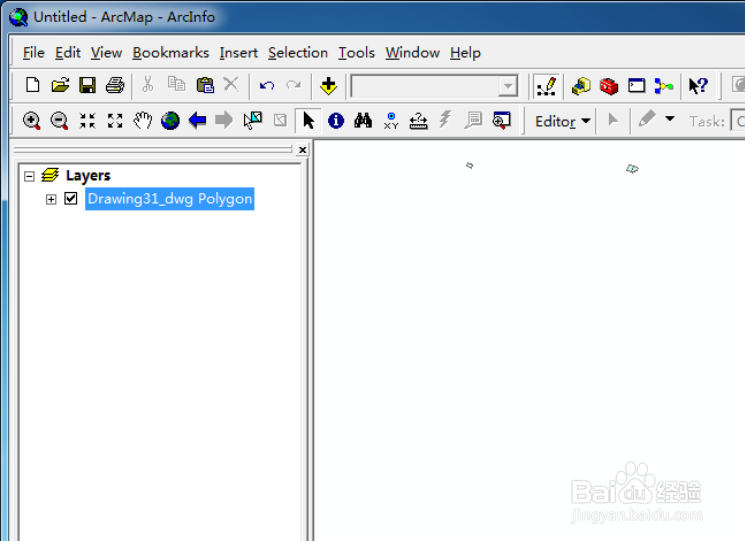Viewport: 745px width, 541px height.
Task: Open the Edit menu
Action: [68, 53]
